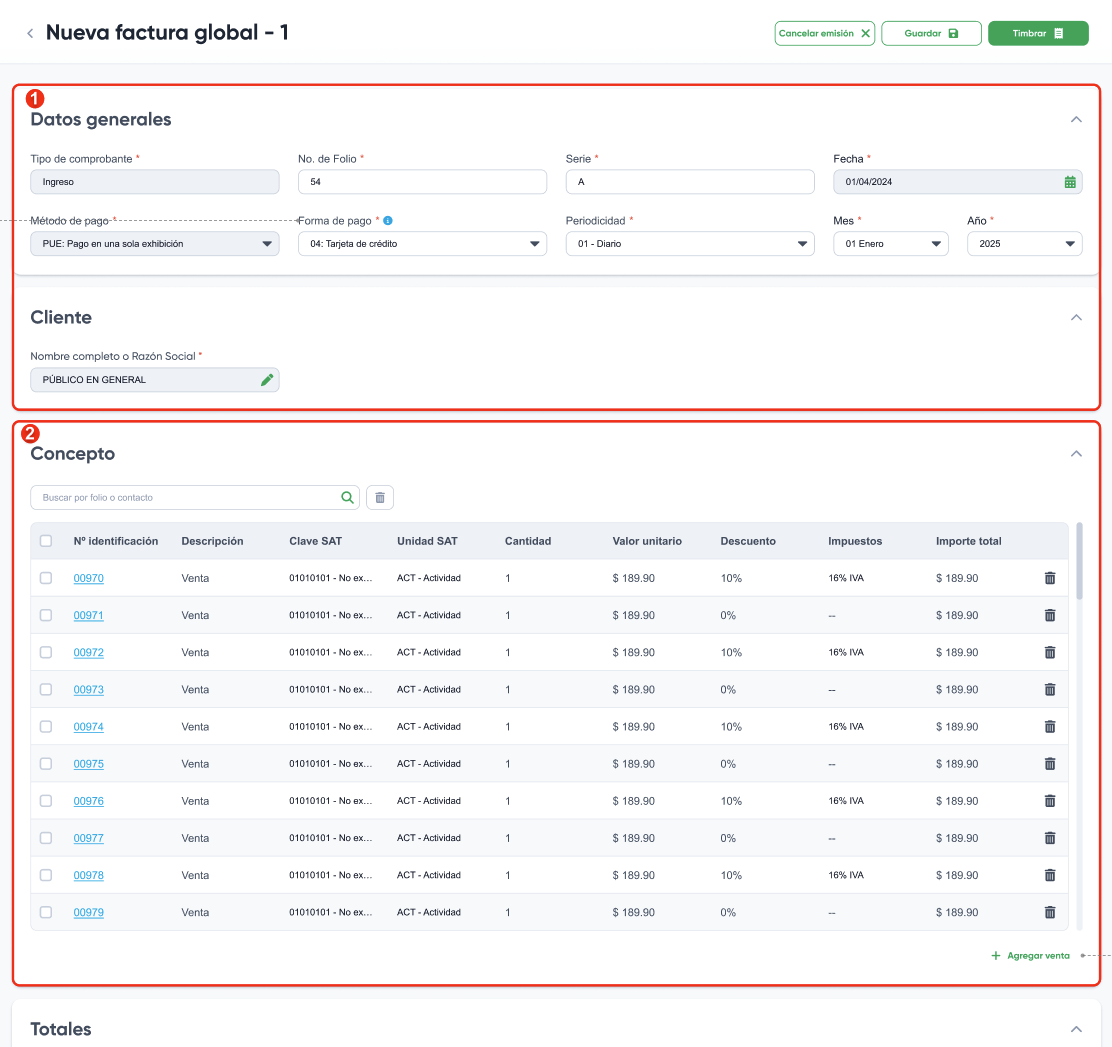The image size is (1112, 1047).
Task: Open the Periodicidad dropdown
Action: pos(690,244)
